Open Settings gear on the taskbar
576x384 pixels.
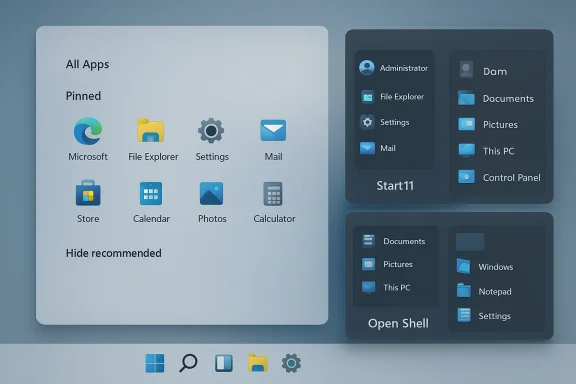tap(291, 363)
